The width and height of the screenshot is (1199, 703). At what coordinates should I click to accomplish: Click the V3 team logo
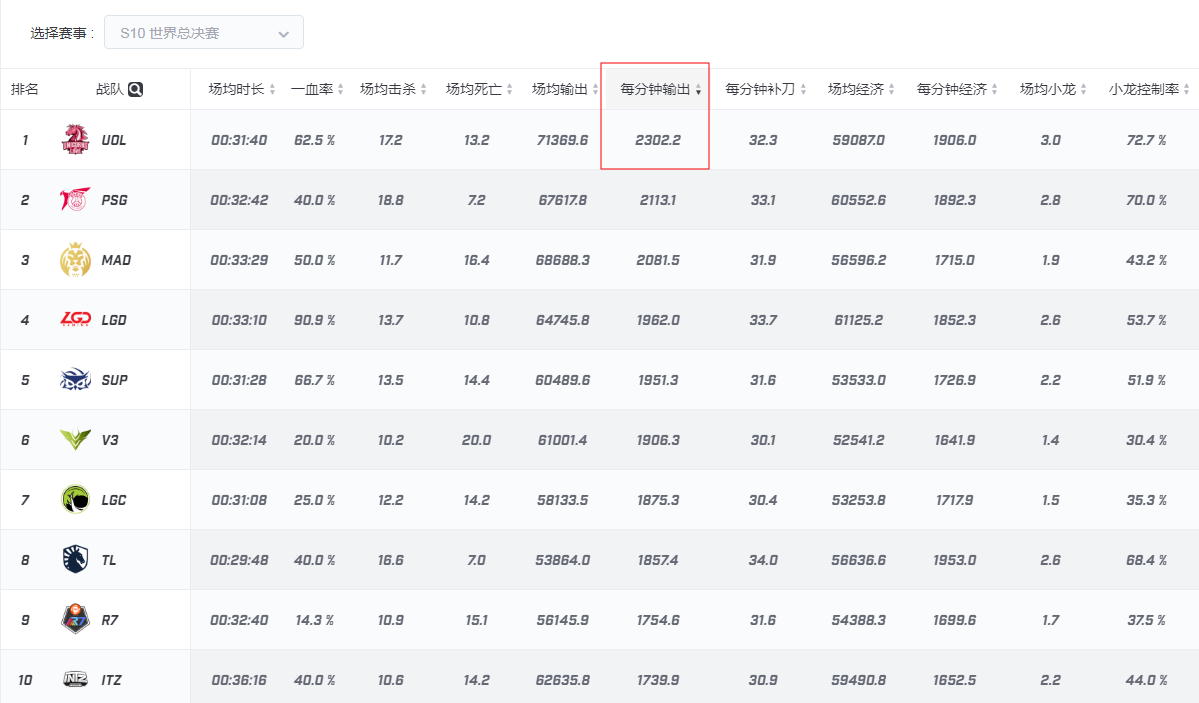pyautogui.click(x=75, y=440)
